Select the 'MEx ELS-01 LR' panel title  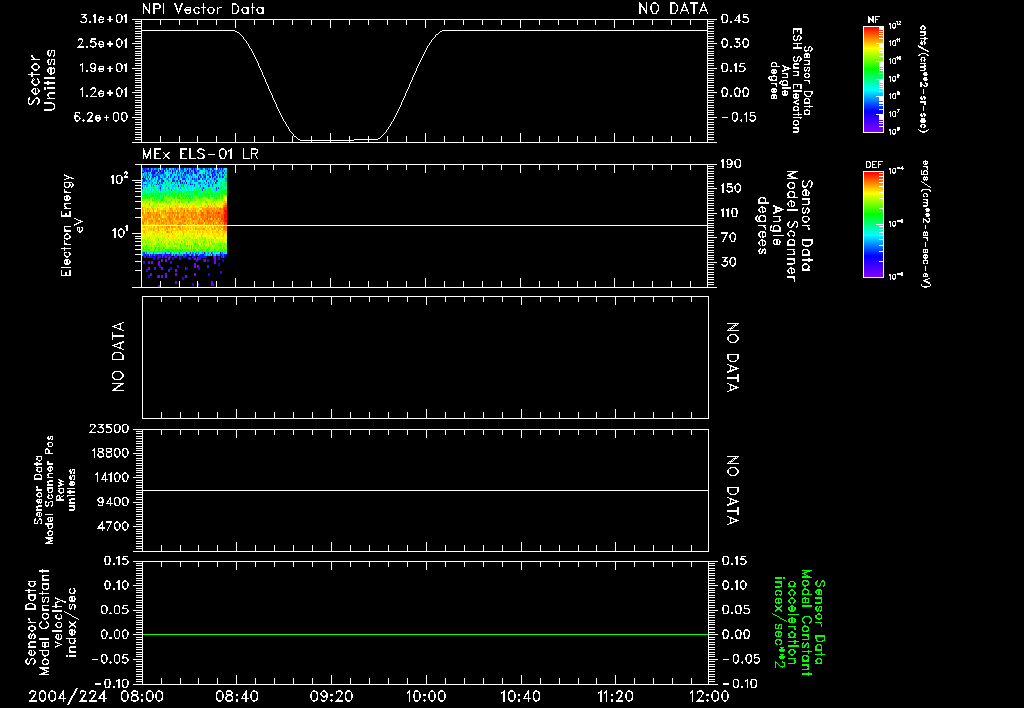click(200, 154)
